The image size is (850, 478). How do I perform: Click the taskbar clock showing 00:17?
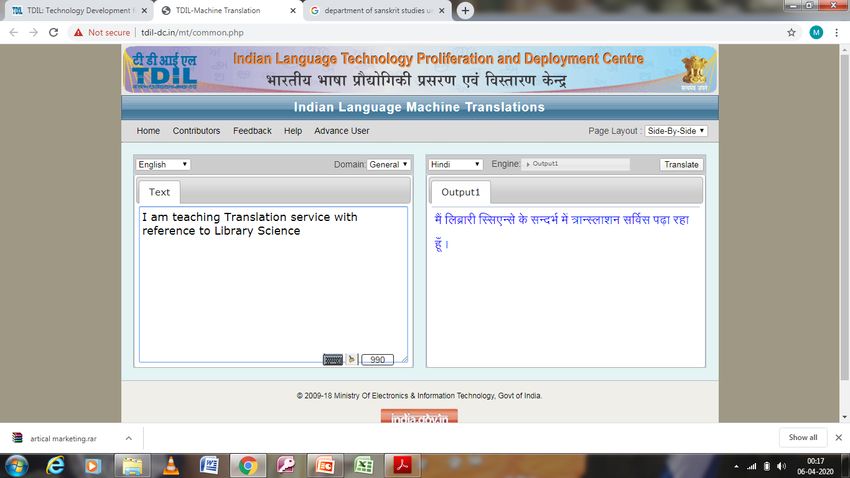(x=815, y=466)
